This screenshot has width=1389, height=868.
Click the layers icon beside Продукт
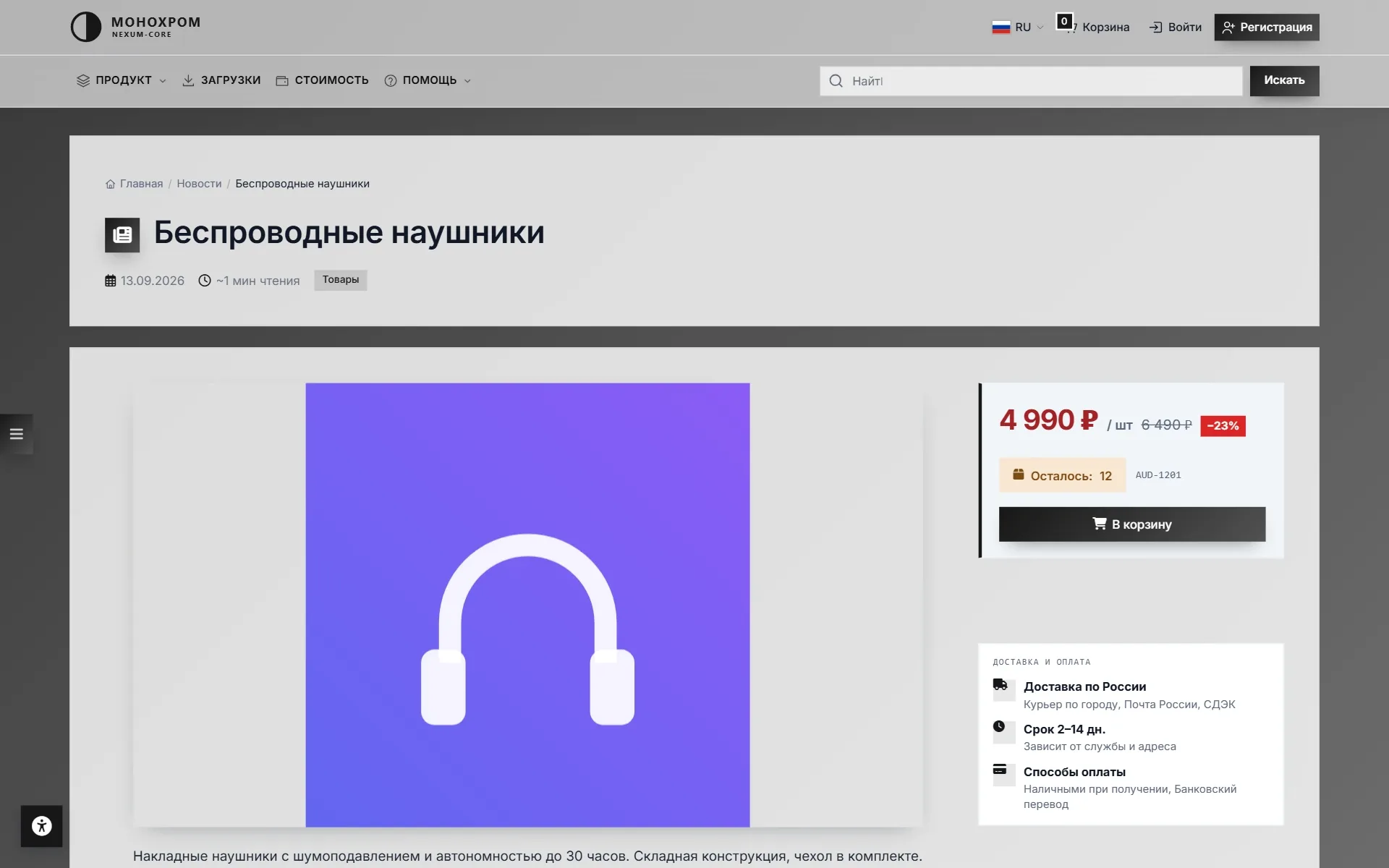83,80
